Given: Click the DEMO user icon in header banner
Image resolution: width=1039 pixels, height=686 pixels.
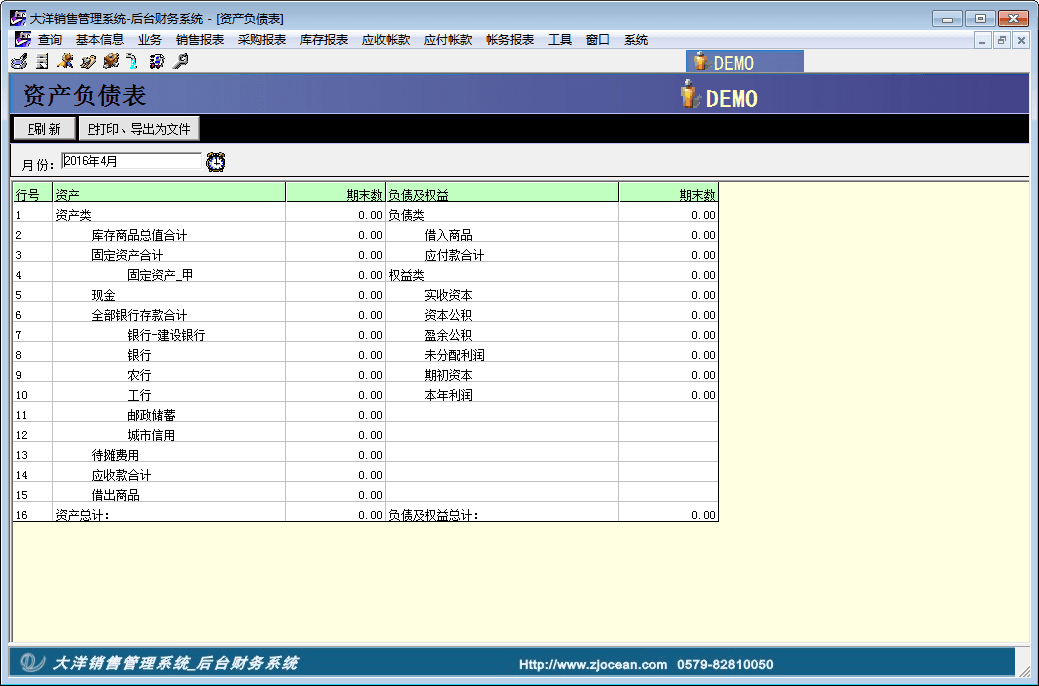Looking at the screenshot, I should (x=689, y=96).
